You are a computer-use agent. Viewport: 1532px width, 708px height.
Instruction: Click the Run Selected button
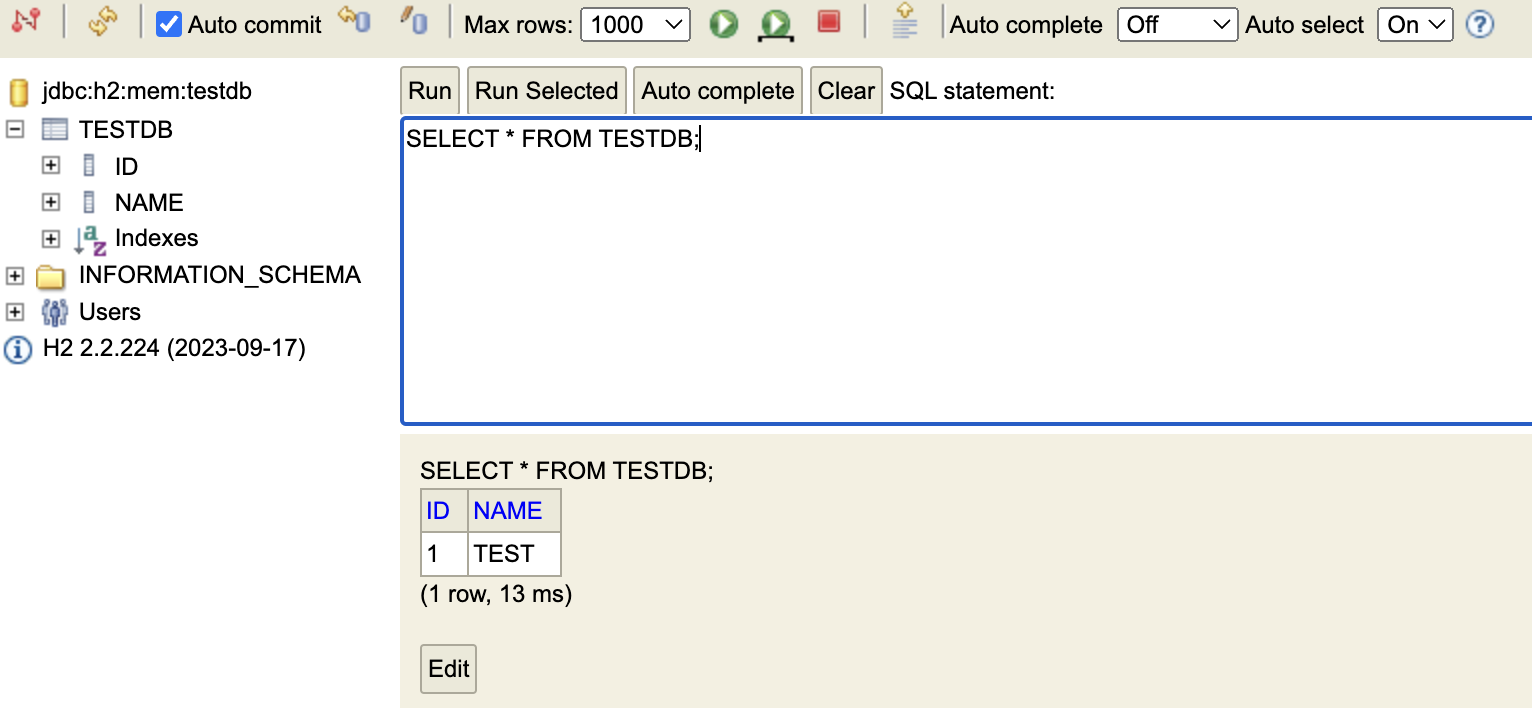coord(546,90)
